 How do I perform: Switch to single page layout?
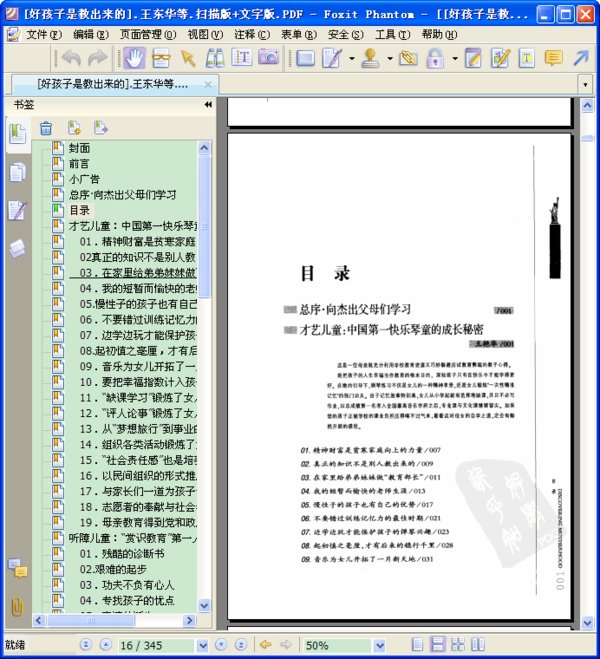click(417, 644)
